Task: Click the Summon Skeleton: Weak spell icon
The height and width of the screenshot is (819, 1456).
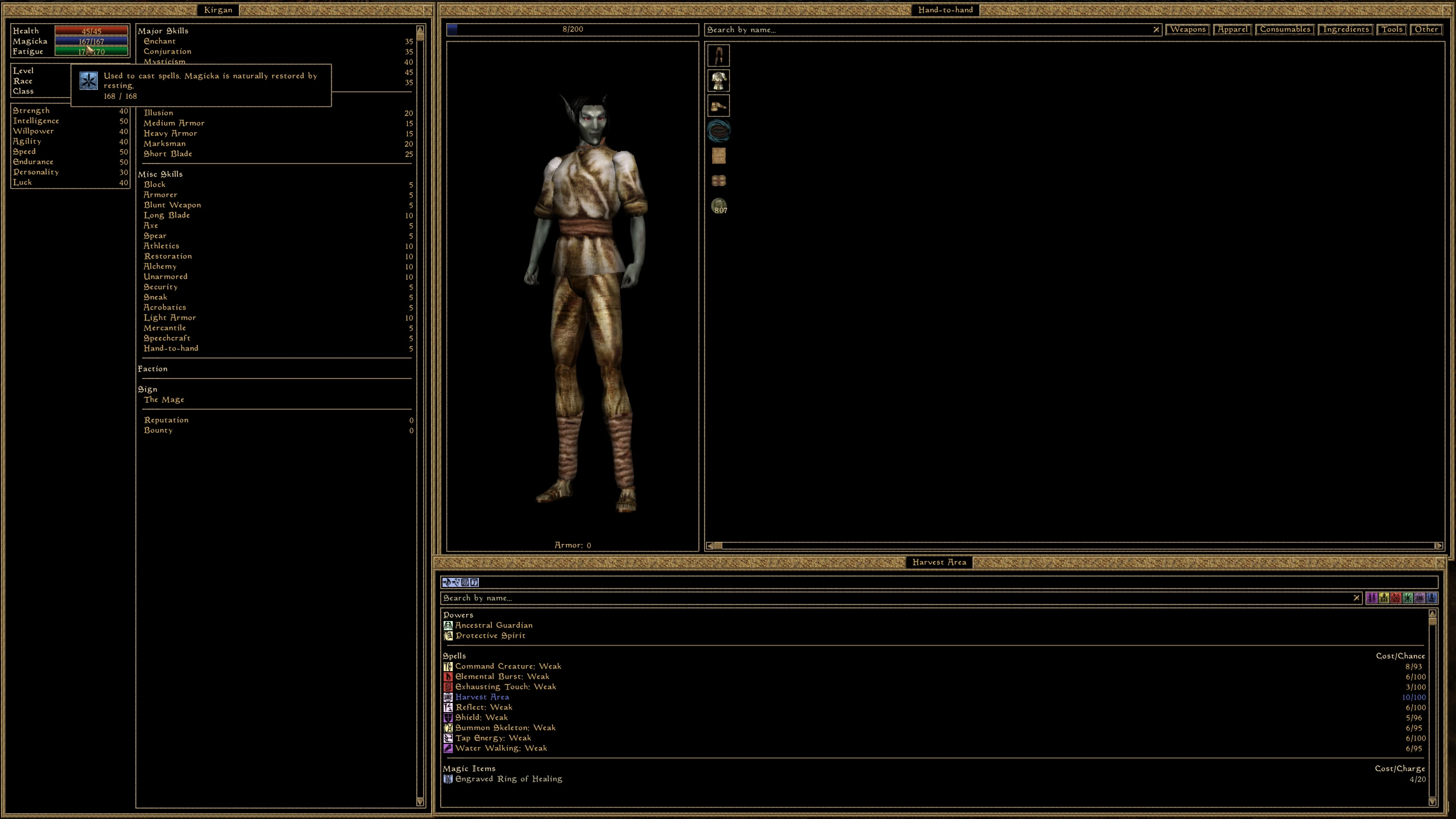Action: (448, 728)
